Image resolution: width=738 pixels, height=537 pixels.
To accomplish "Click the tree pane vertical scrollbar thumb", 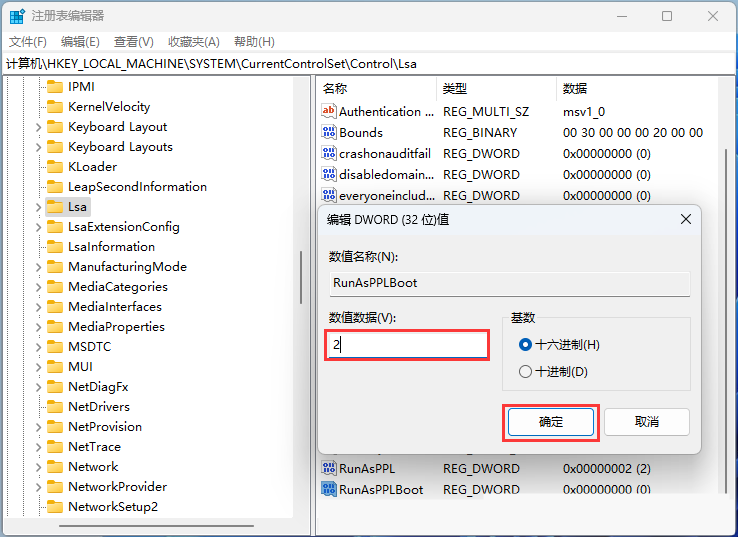I will (300, 277).
